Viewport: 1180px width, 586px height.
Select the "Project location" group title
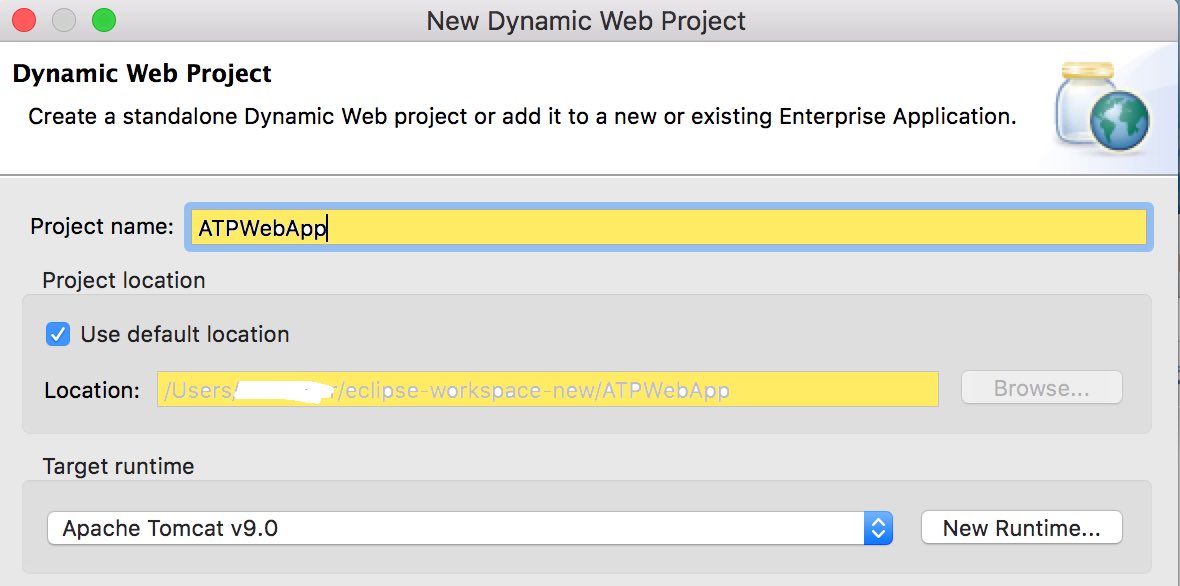click(x=124, y=280)
